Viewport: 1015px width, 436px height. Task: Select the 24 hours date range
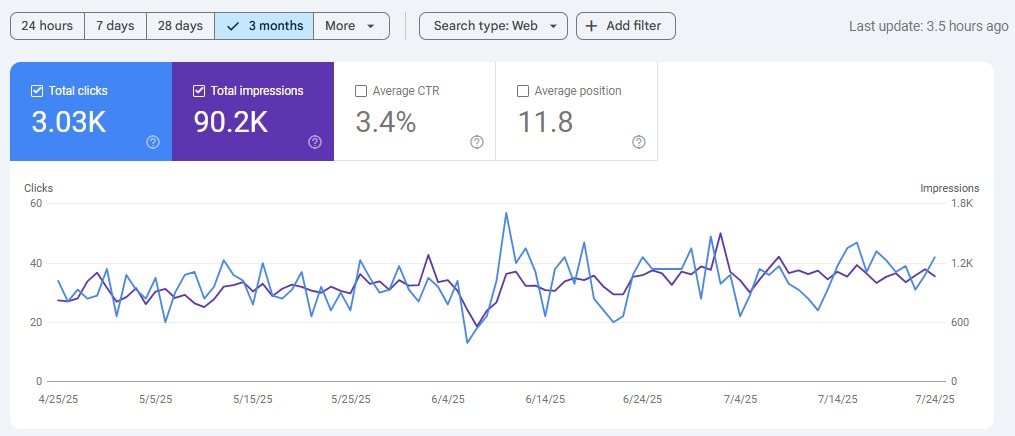click(47, 26)
